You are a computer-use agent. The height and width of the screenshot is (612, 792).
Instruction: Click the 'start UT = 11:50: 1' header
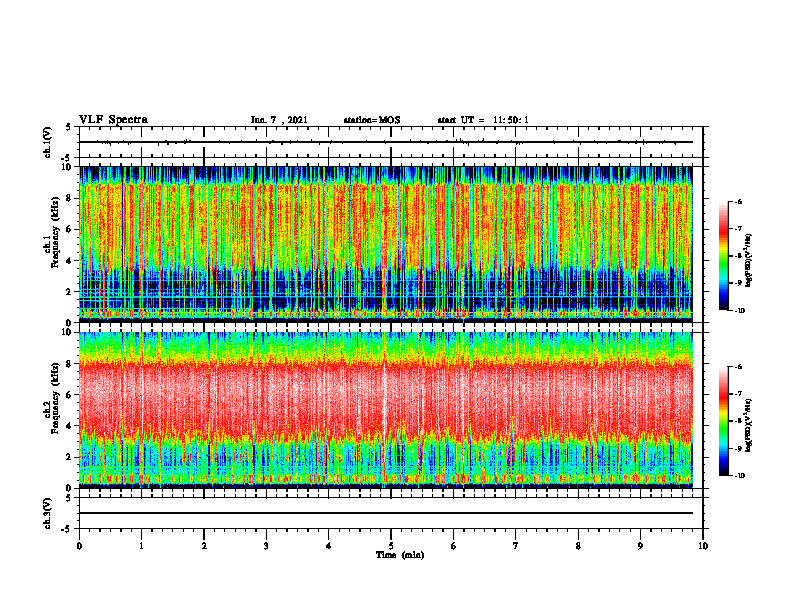click(x=483, y=120)
